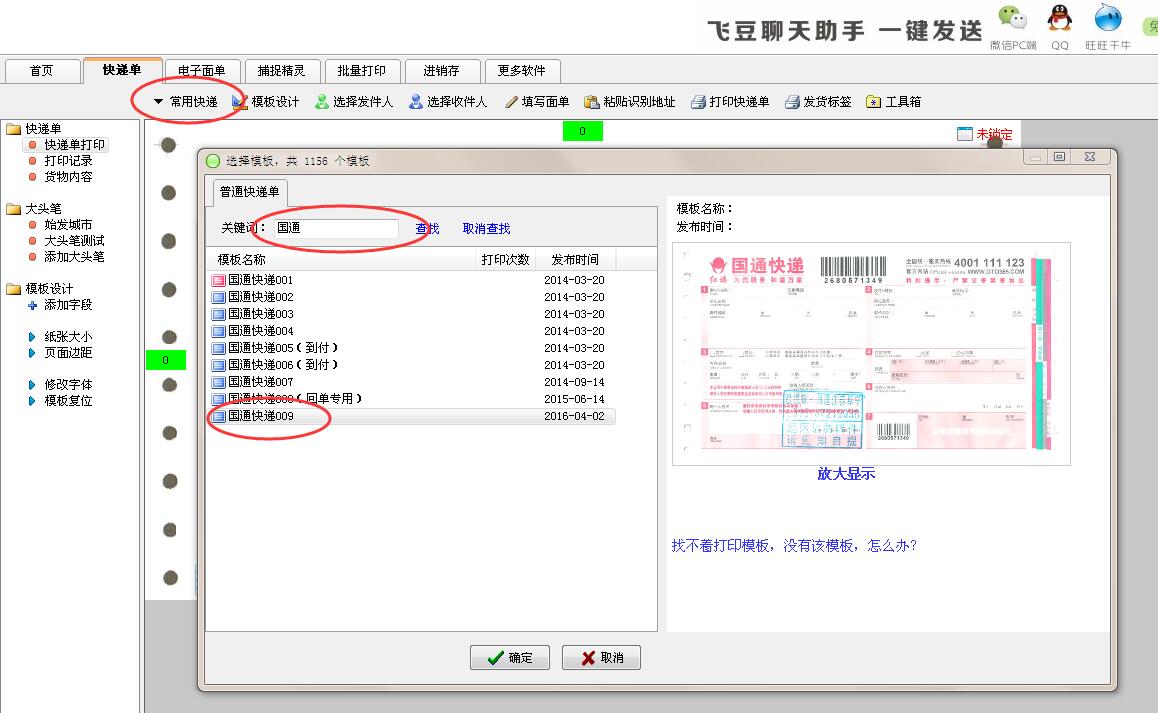
Task: Click 打印快递单 printer button
Action: pyautogui.click(x=730, y=102)
